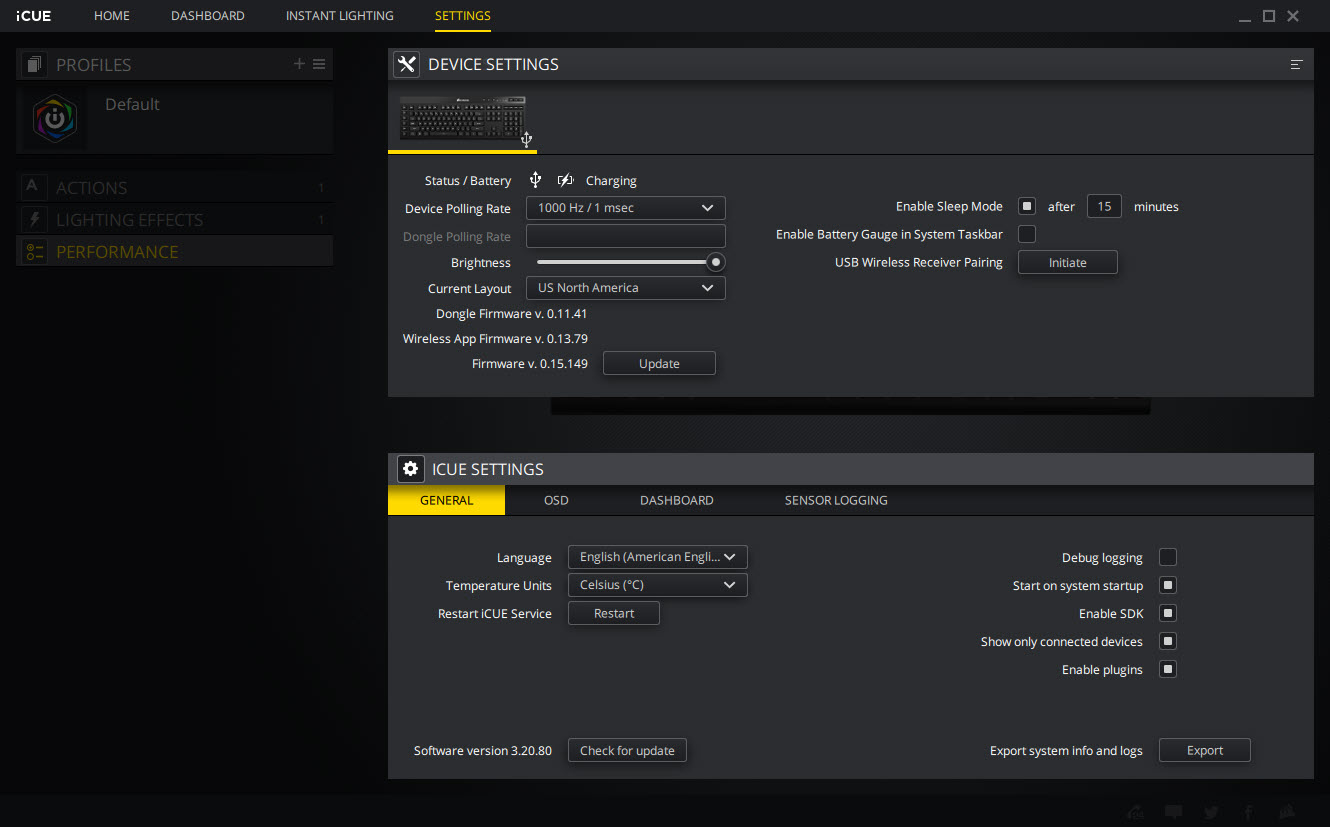Click the Corsair sails logo in footer
The image size is (1330, 827).
(x=1288, y=812)
